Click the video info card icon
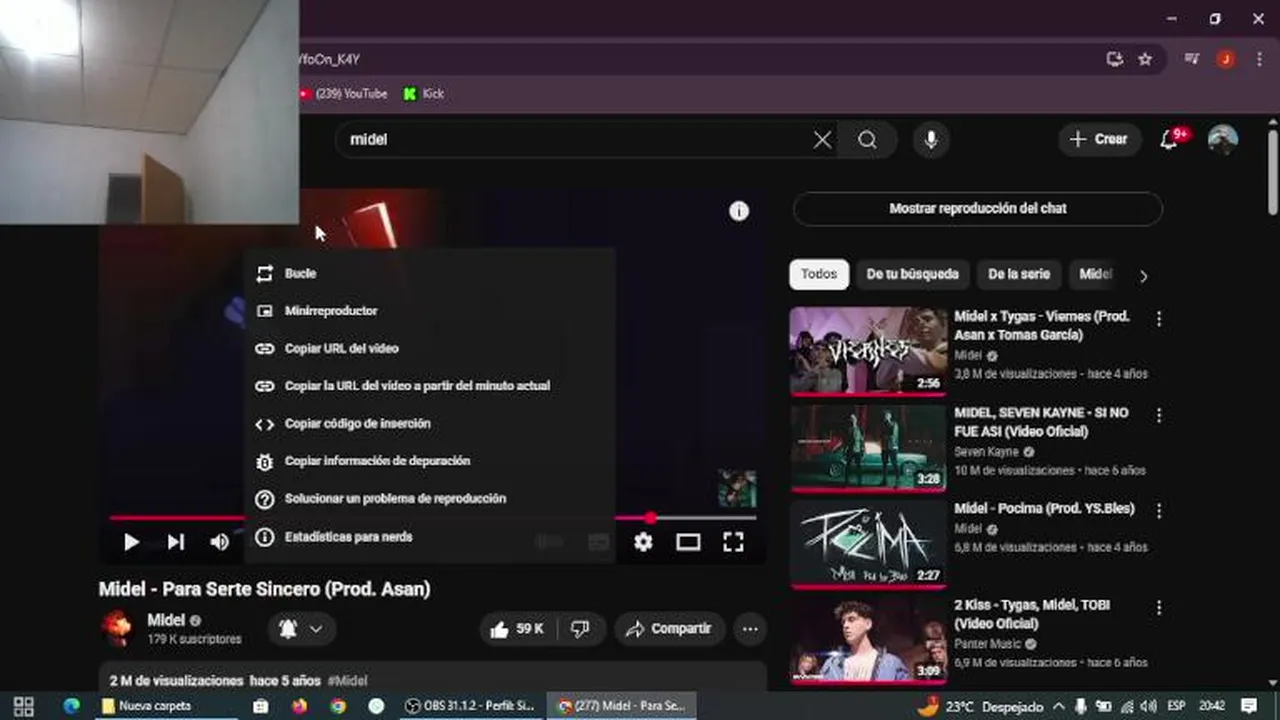This screenshot has height=720, width=1280. click(x=739, y=211)
